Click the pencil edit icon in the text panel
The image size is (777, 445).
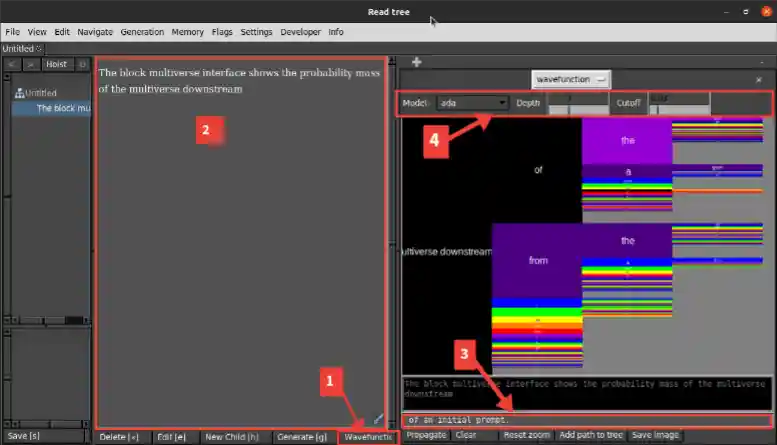(378, 417)
